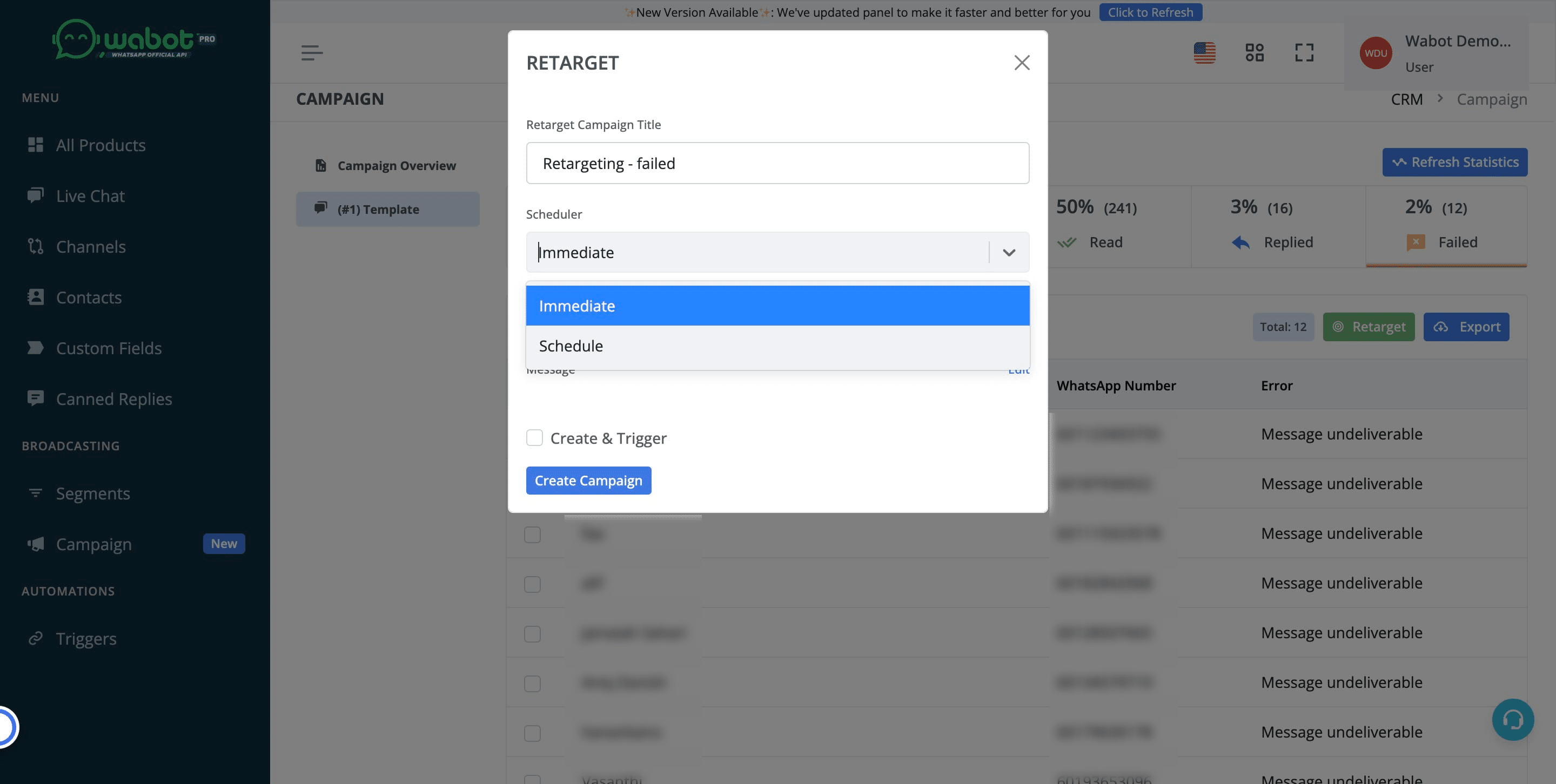Click the hamburger menu toggle icon
The height and width of the screenshot is (784, 1556).
pos(312,53)
